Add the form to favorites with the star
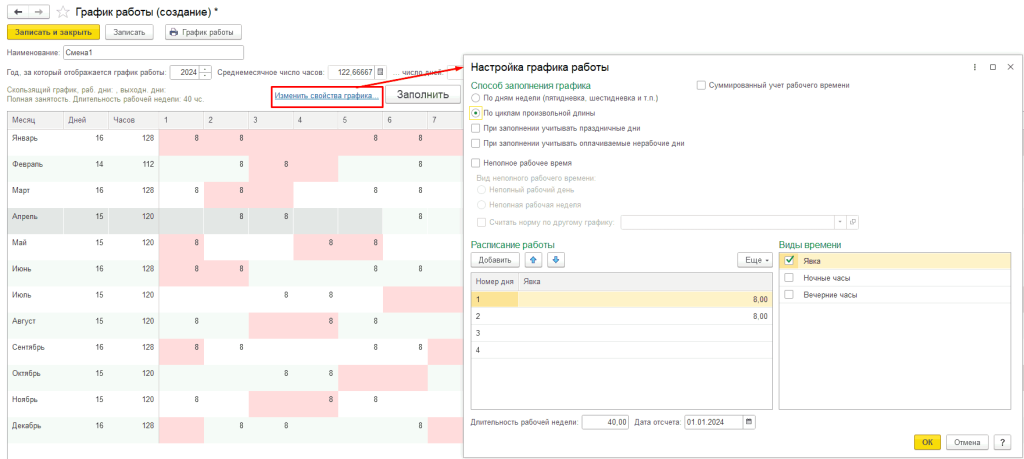This screenshot has height=459, width=1024. click(64, 11)
